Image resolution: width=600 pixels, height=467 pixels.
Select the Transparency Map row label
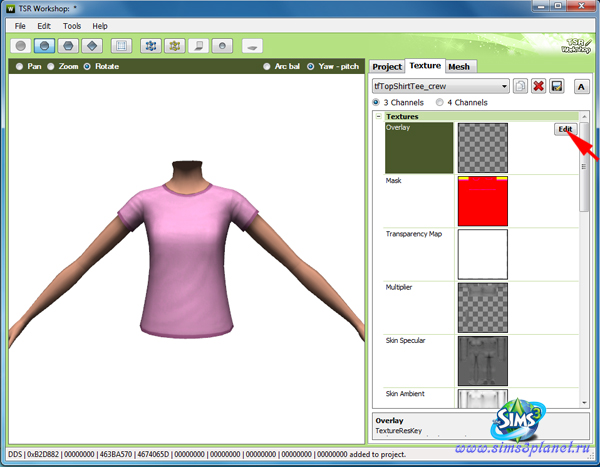[x=414, y=234]
